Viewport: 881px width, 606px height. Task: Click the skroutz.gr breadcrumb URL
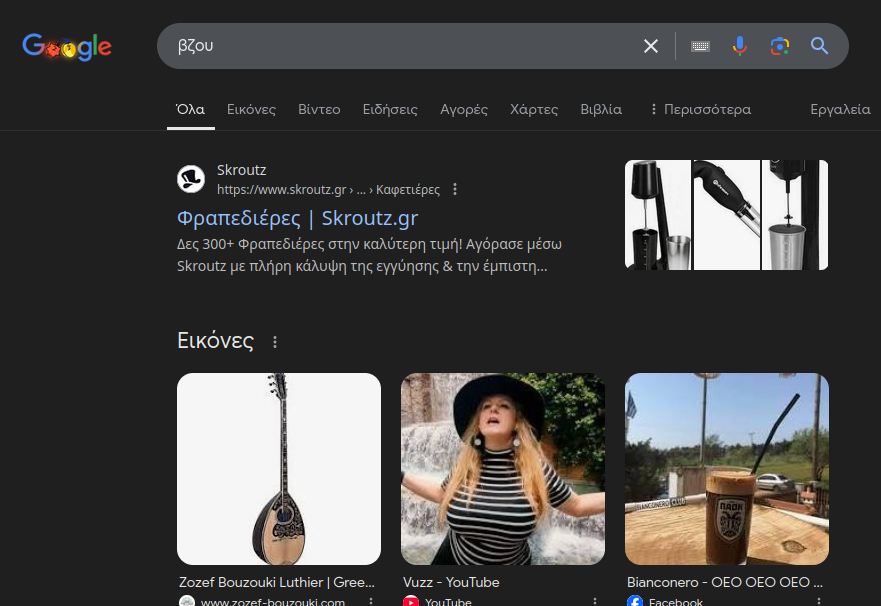click(328, 190)
